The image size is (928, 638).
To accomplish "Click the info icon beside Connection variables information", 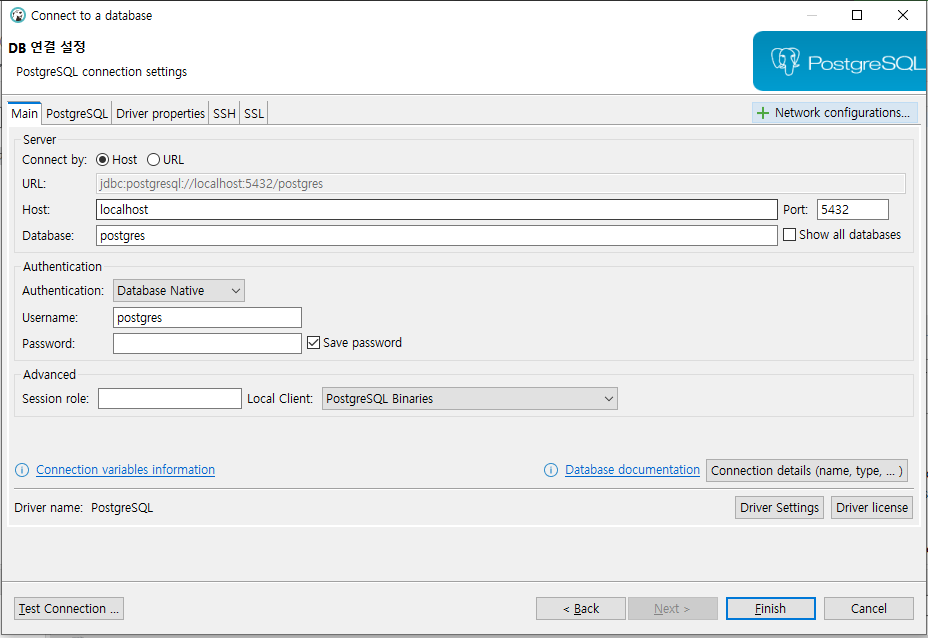I will click(x=22, y=470).
